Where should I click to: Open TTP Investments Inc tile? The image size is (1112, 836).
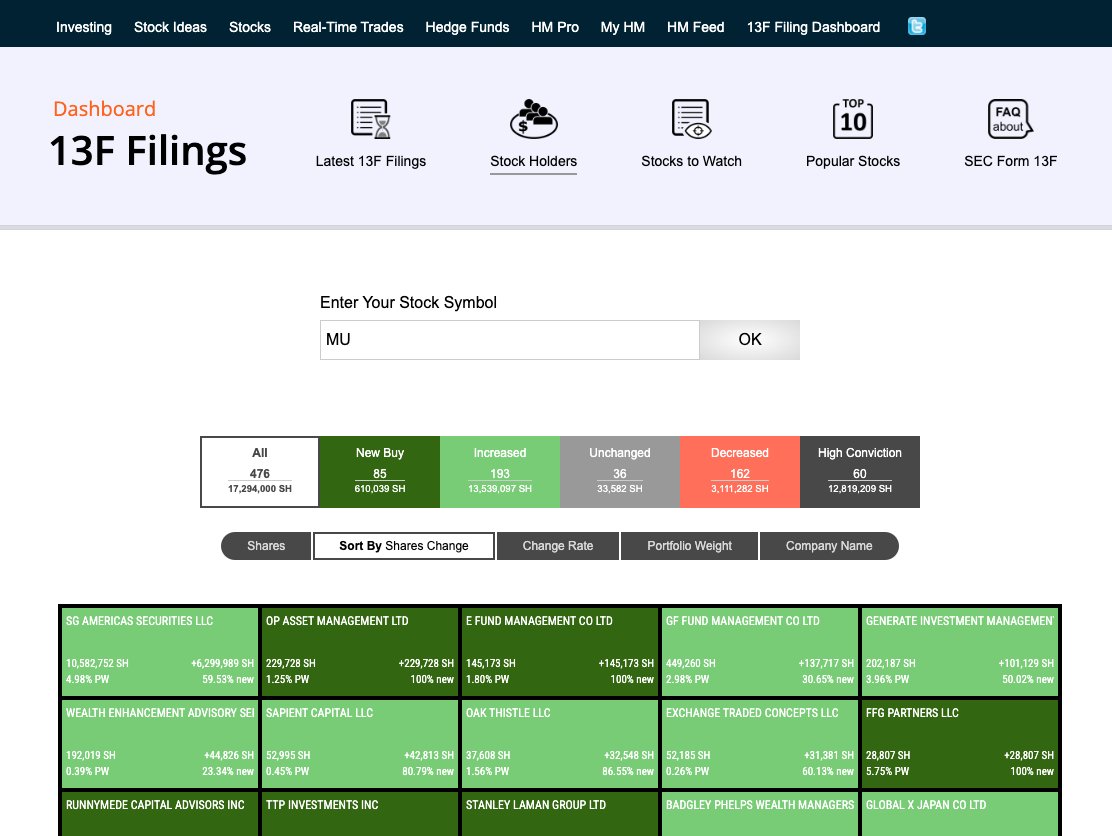click(x=360, y=814)
